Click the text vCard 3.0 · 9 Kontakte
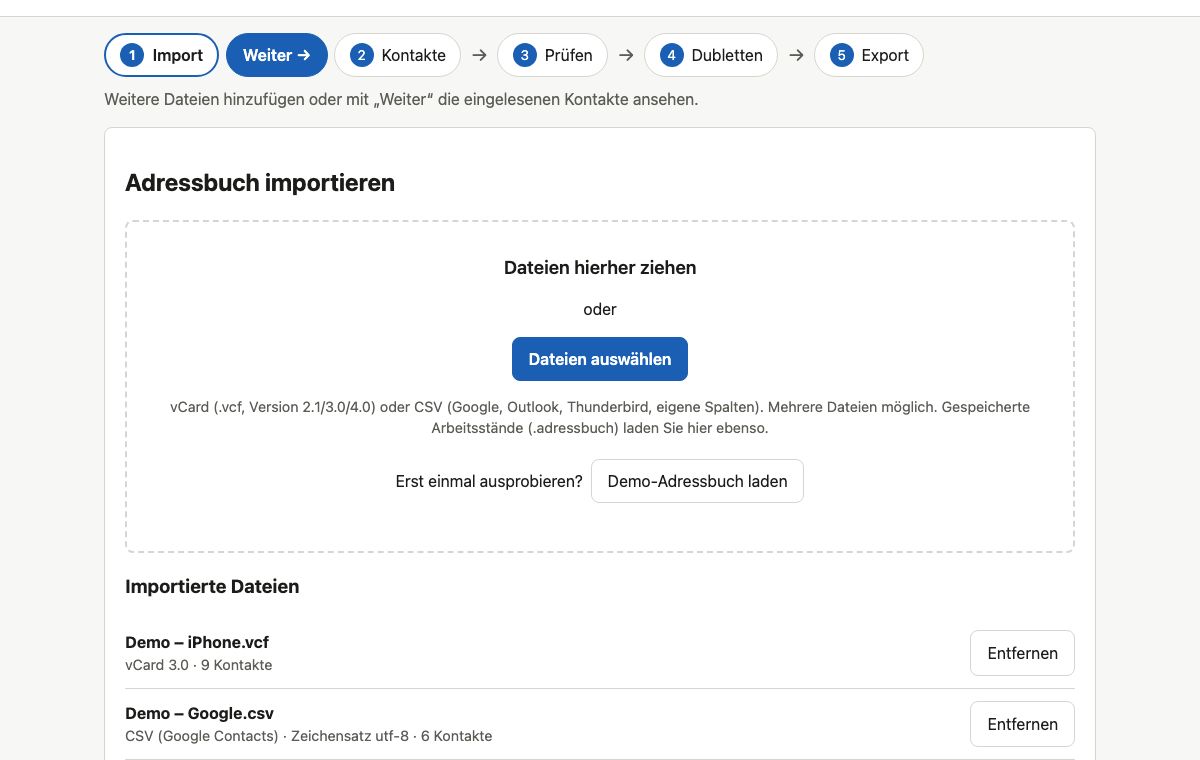The height and width of the screenshot is (760, 1200). coord(198,665)
